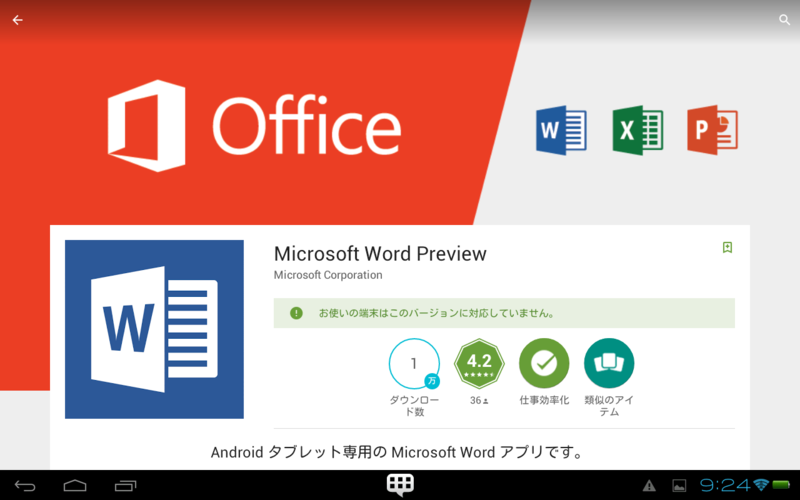Tap the Wi-Fi status icon
The width and height of the screenshot is (800, 500).
761,485
